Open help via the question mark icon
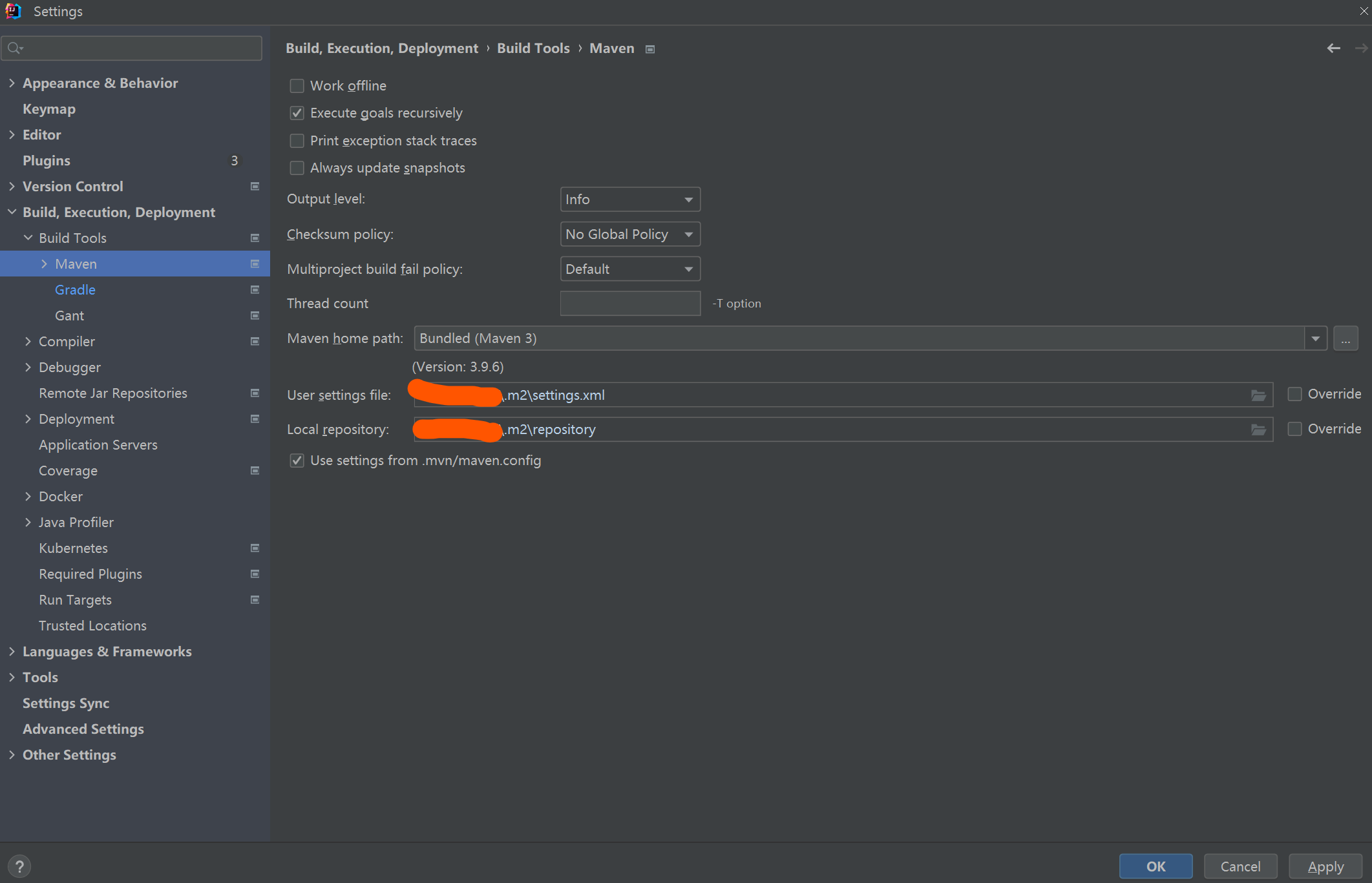The image size is (1372, 883). coord(19,866)
